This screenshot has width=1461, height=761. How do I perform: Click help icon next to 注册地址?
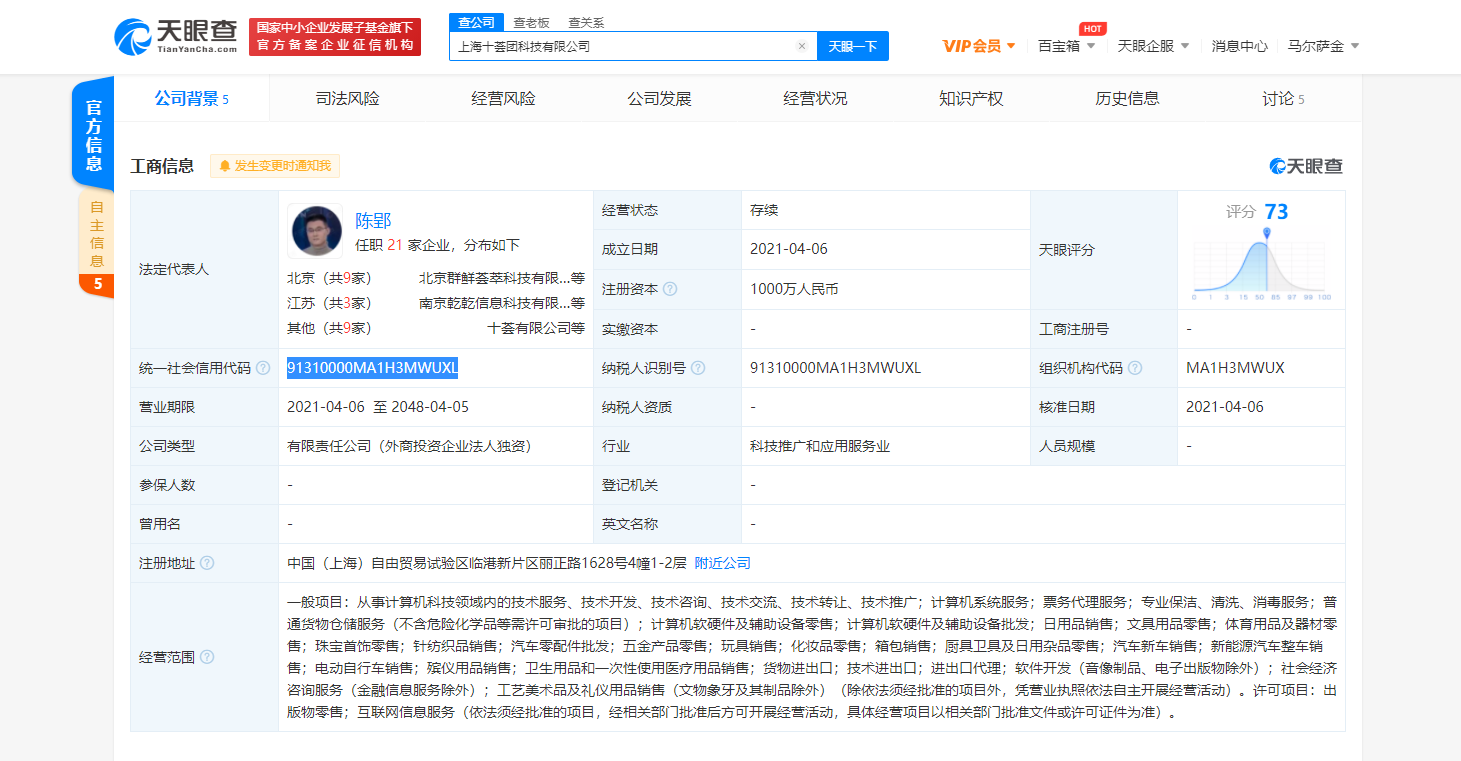pyautogui.click(x=207, y=563)
